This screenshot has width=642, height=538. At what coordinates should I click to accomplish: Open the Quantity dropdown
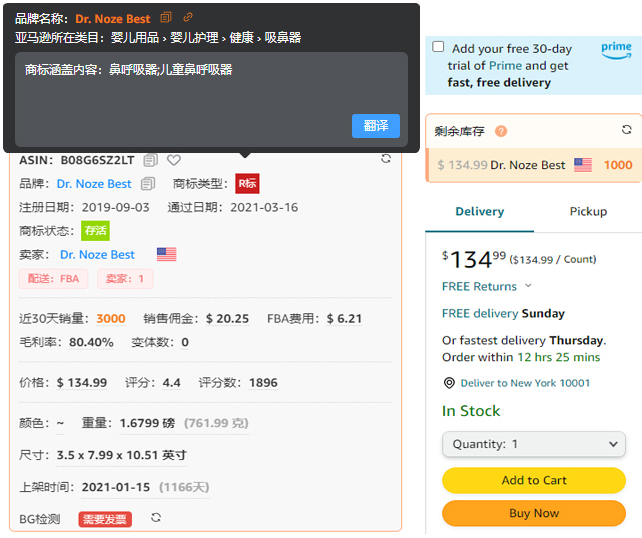coord(534,444)
